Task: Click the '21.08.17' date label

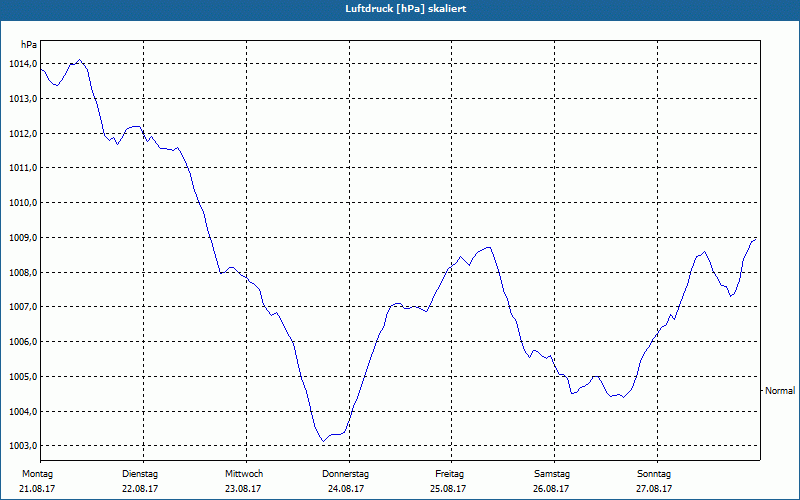Action: point(37,489)
